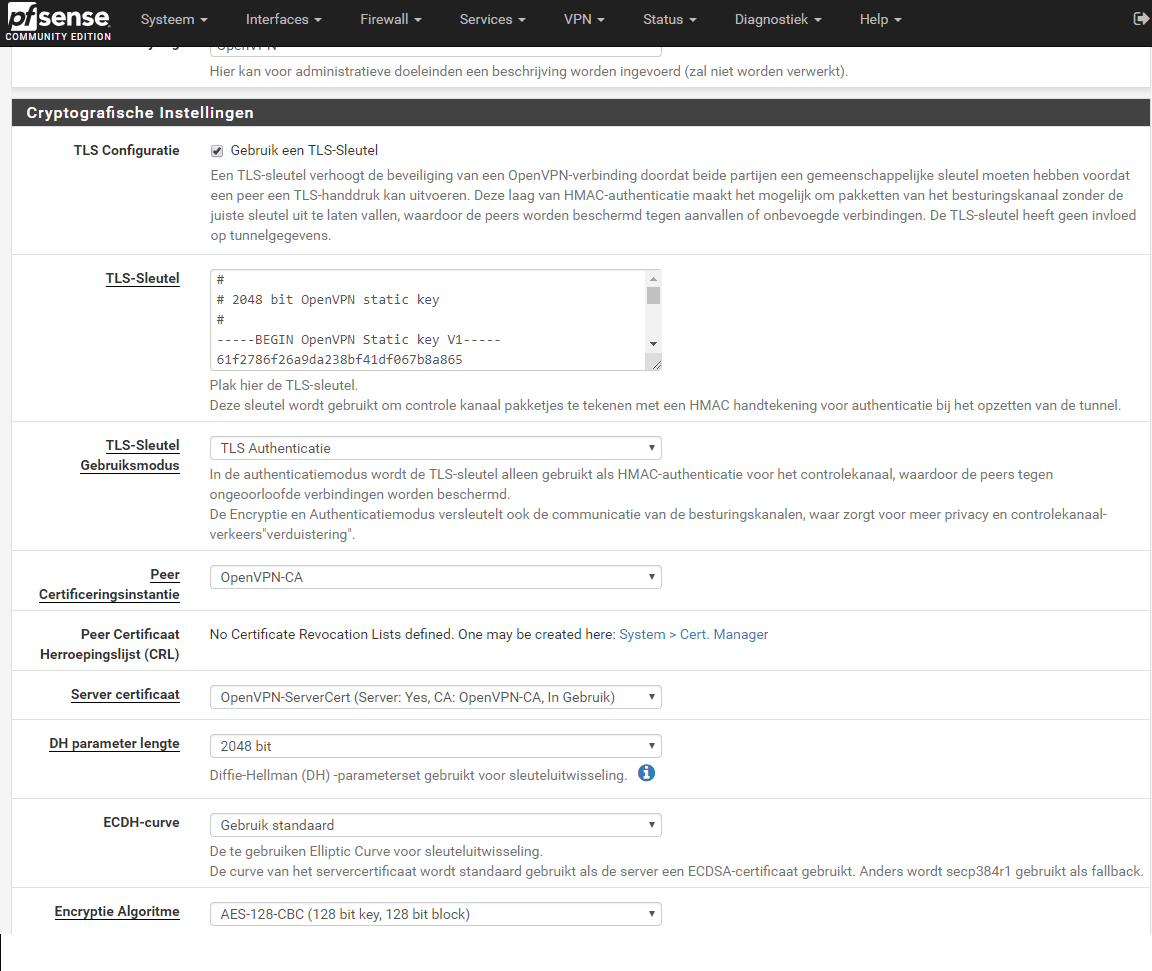This screenshot has width=1152, height=971.
Task: Open Peer Certificeringsinstantie dropdown
Action: 436,577
